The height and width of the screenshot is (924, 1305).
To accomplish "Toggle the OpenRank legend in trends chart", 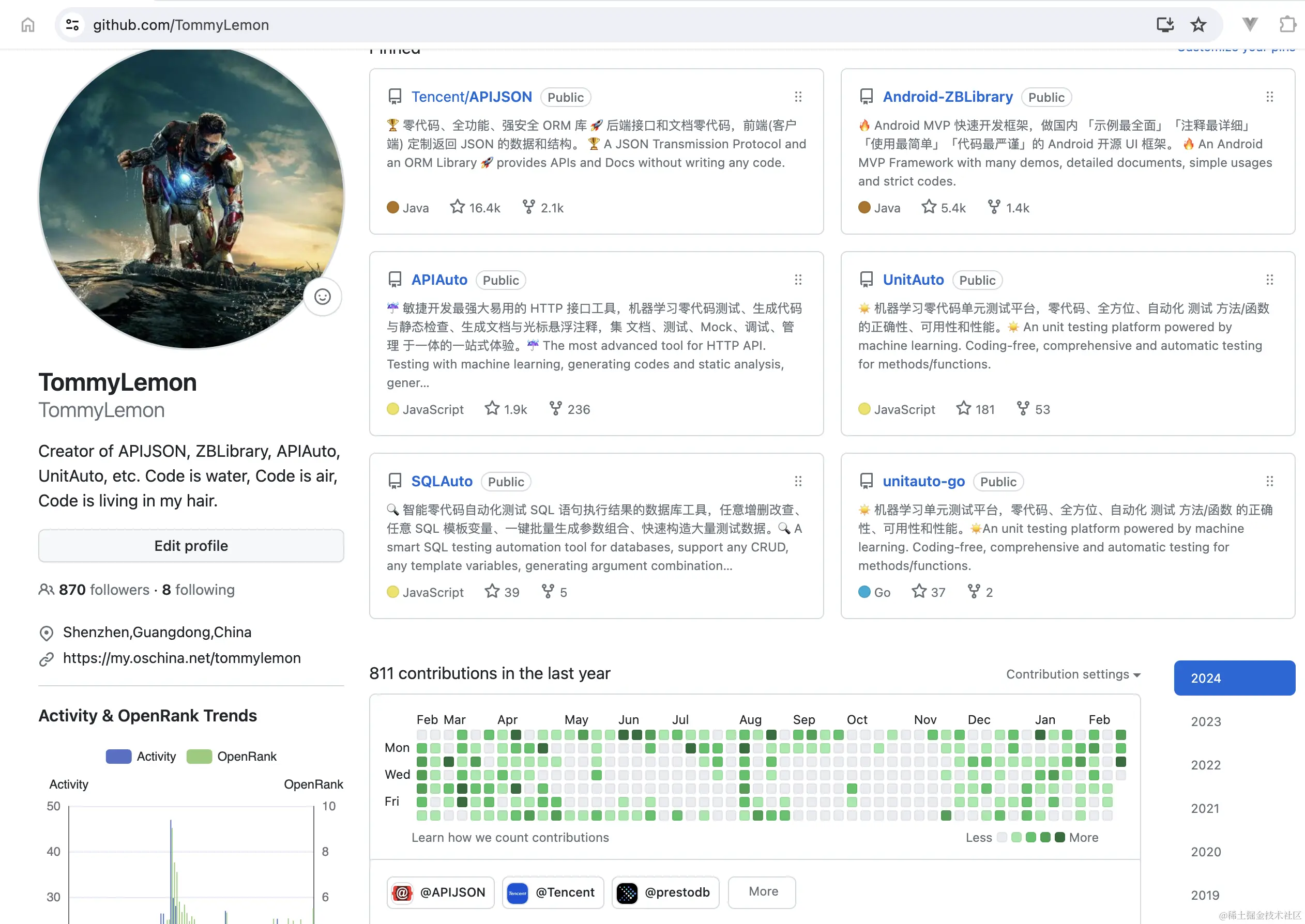I will coord(232,756).
